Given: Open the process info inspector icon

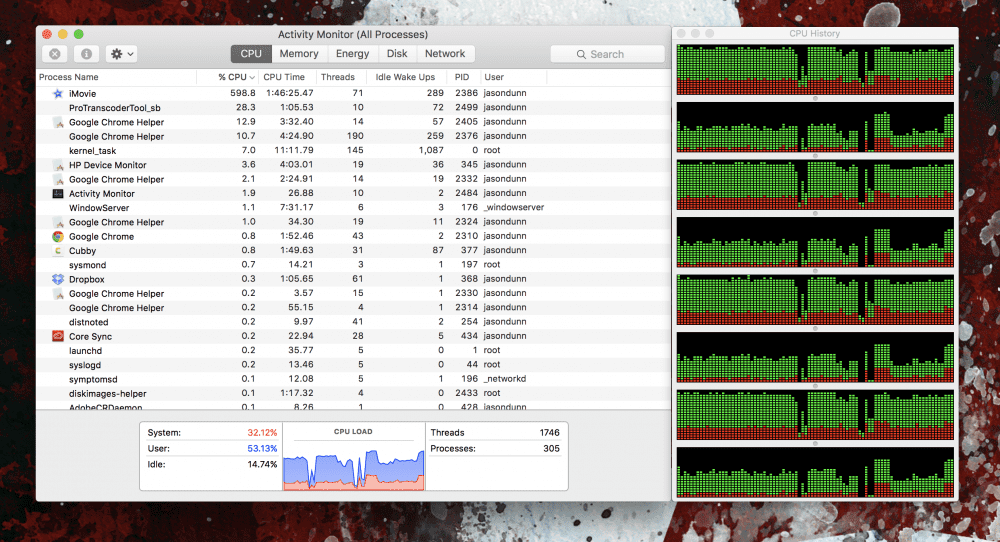Looking at the screenshot, I should tap(86, 54).
